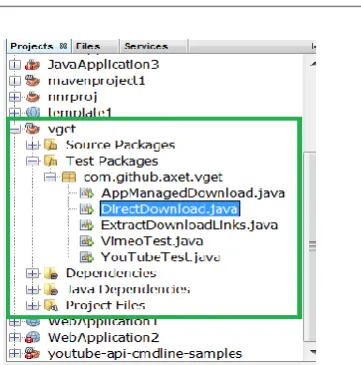Image resolution: width=361 pixels, height=365 pixels.
Task: Collapse the com.github.axet.vget package
Action: pyautogui.click(x=50, y=177)
